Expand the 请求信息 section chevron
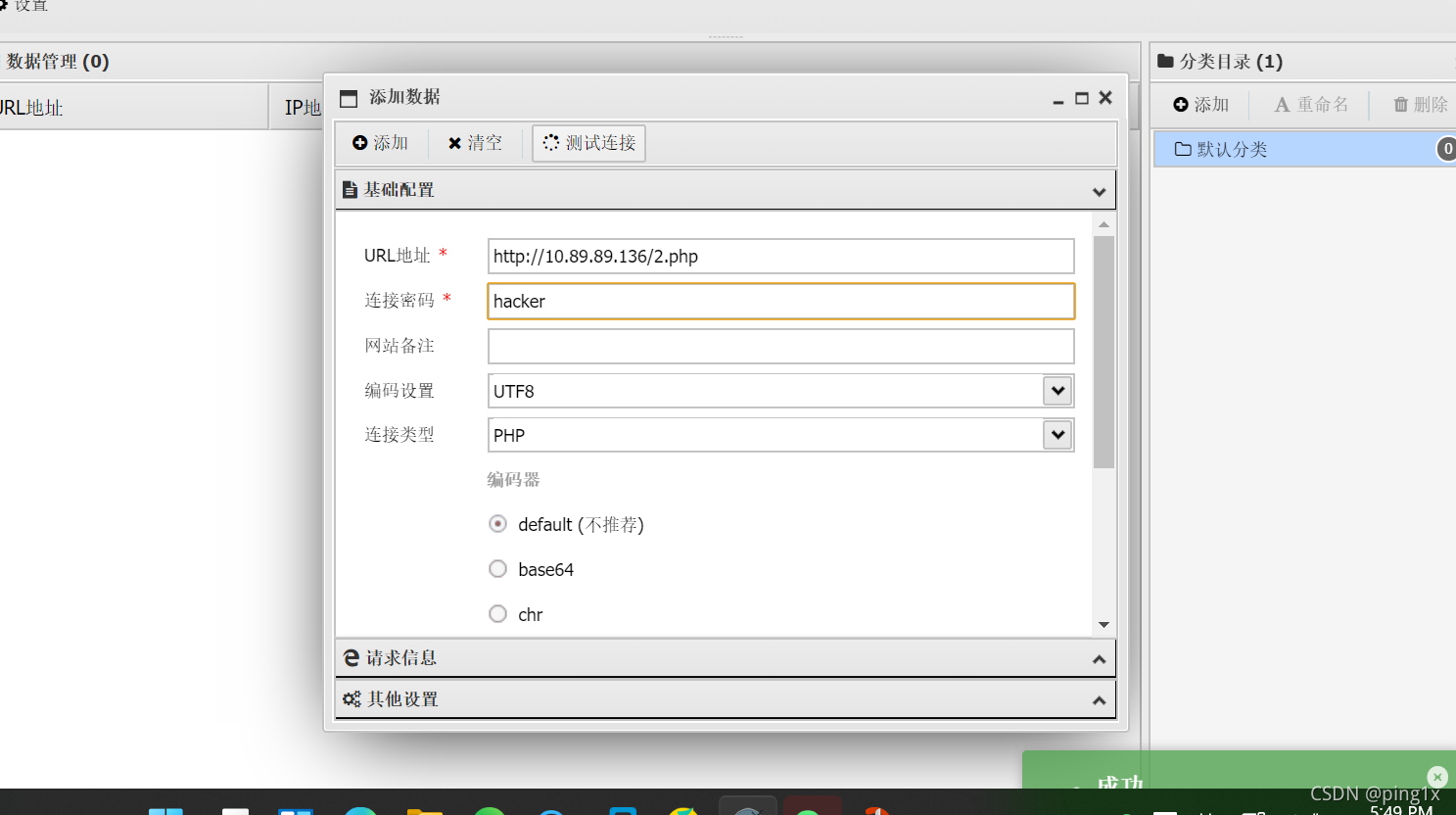The width and height of the screenshot is (1456, 815). [1099, 659]
